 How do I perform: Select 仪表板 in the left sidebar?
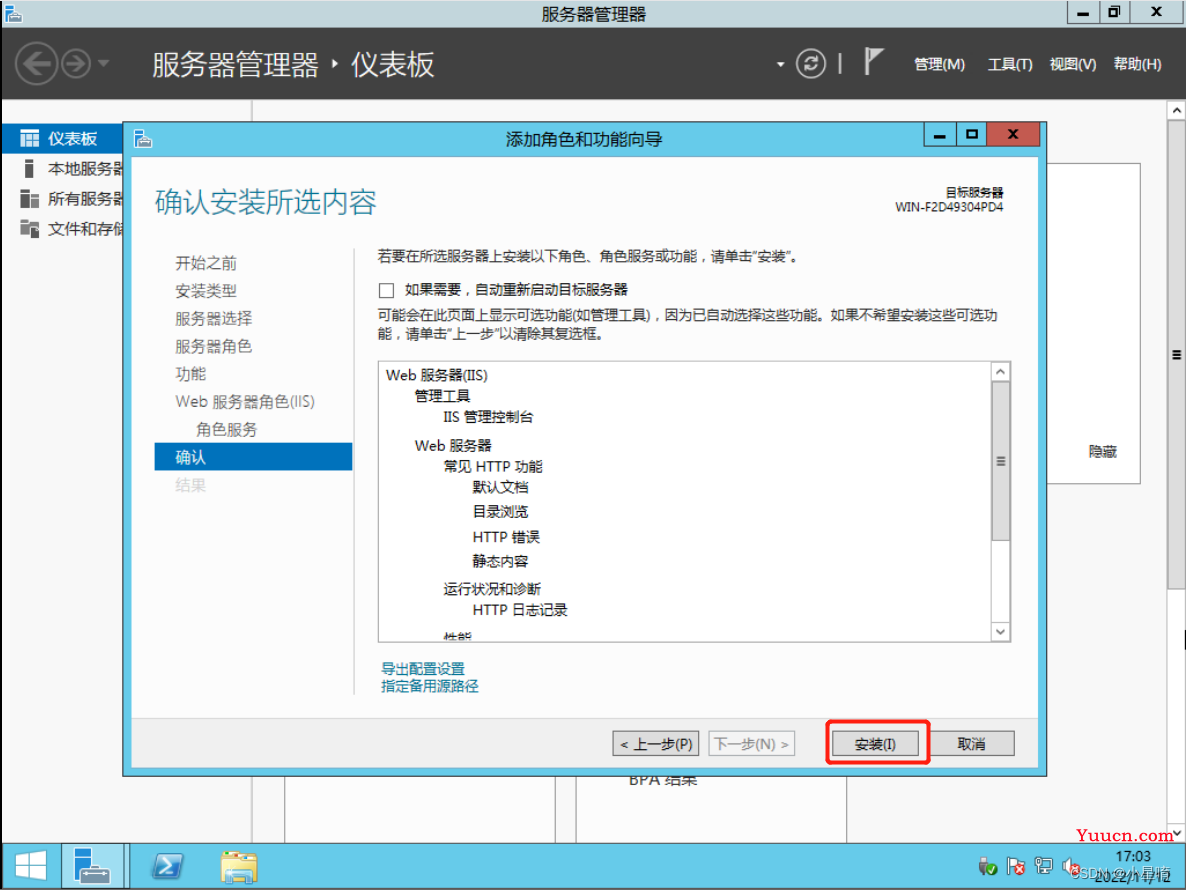tap(62, 138)
